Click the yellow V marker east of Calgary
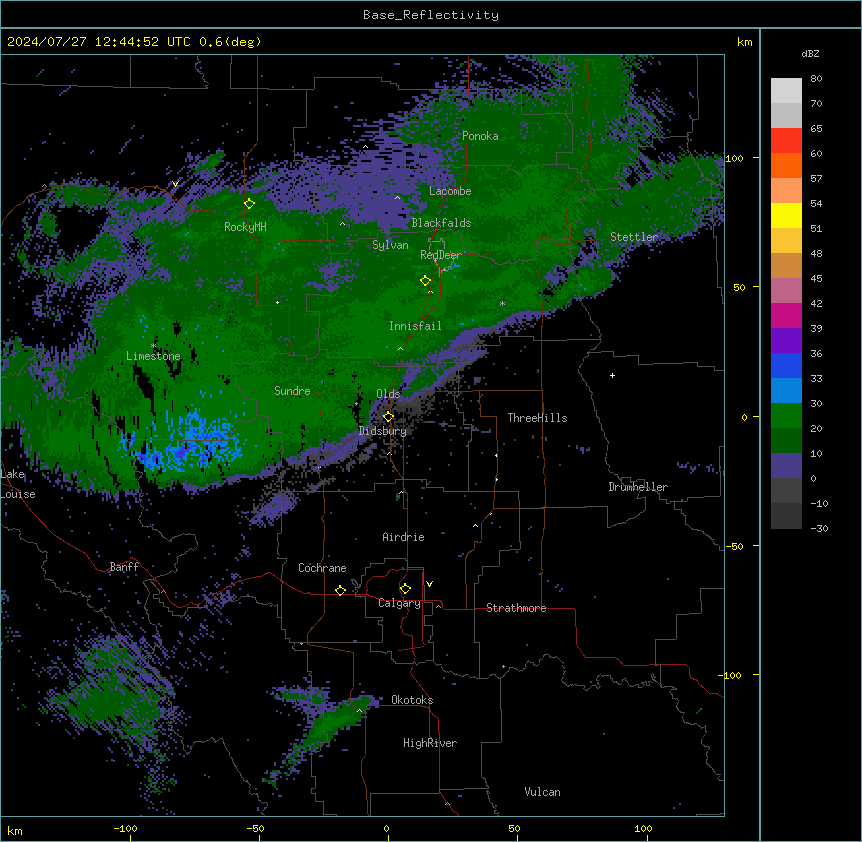The image size is (862, 842). 429,584
